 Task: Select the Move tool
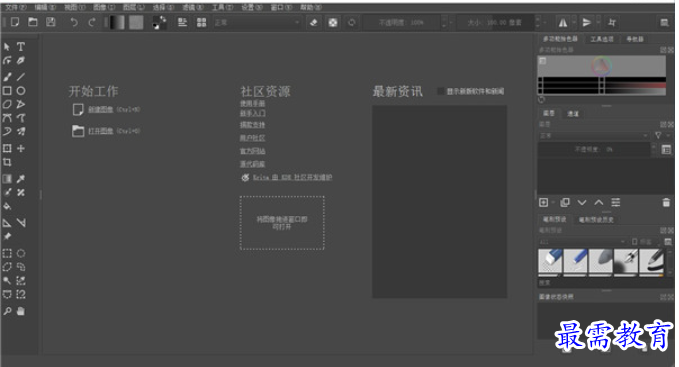(x=20, y=148)
